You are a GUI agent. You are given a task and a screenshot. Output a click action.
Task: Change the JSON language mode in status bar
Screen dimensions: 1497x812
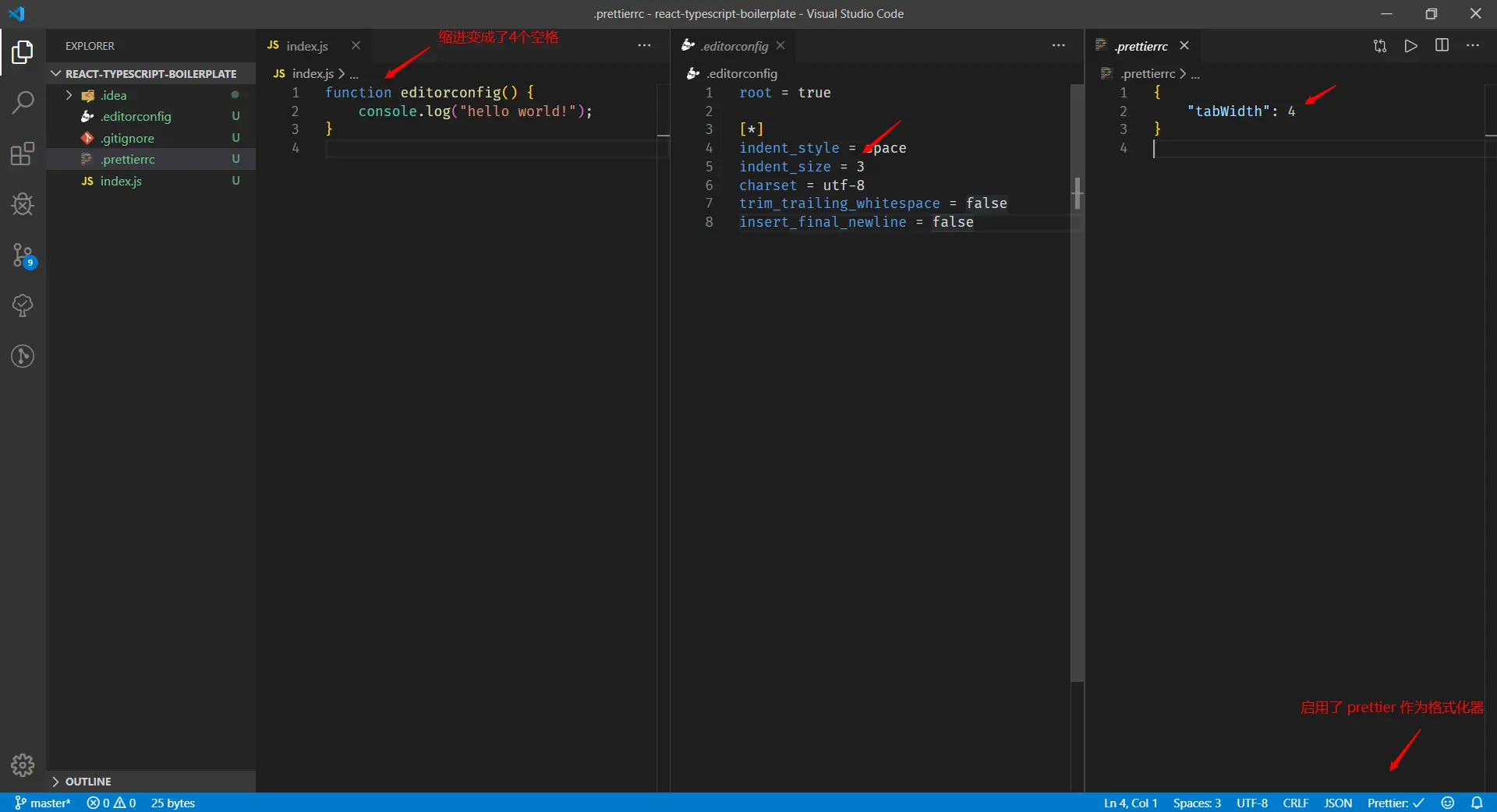click(x=1338, y=803)
